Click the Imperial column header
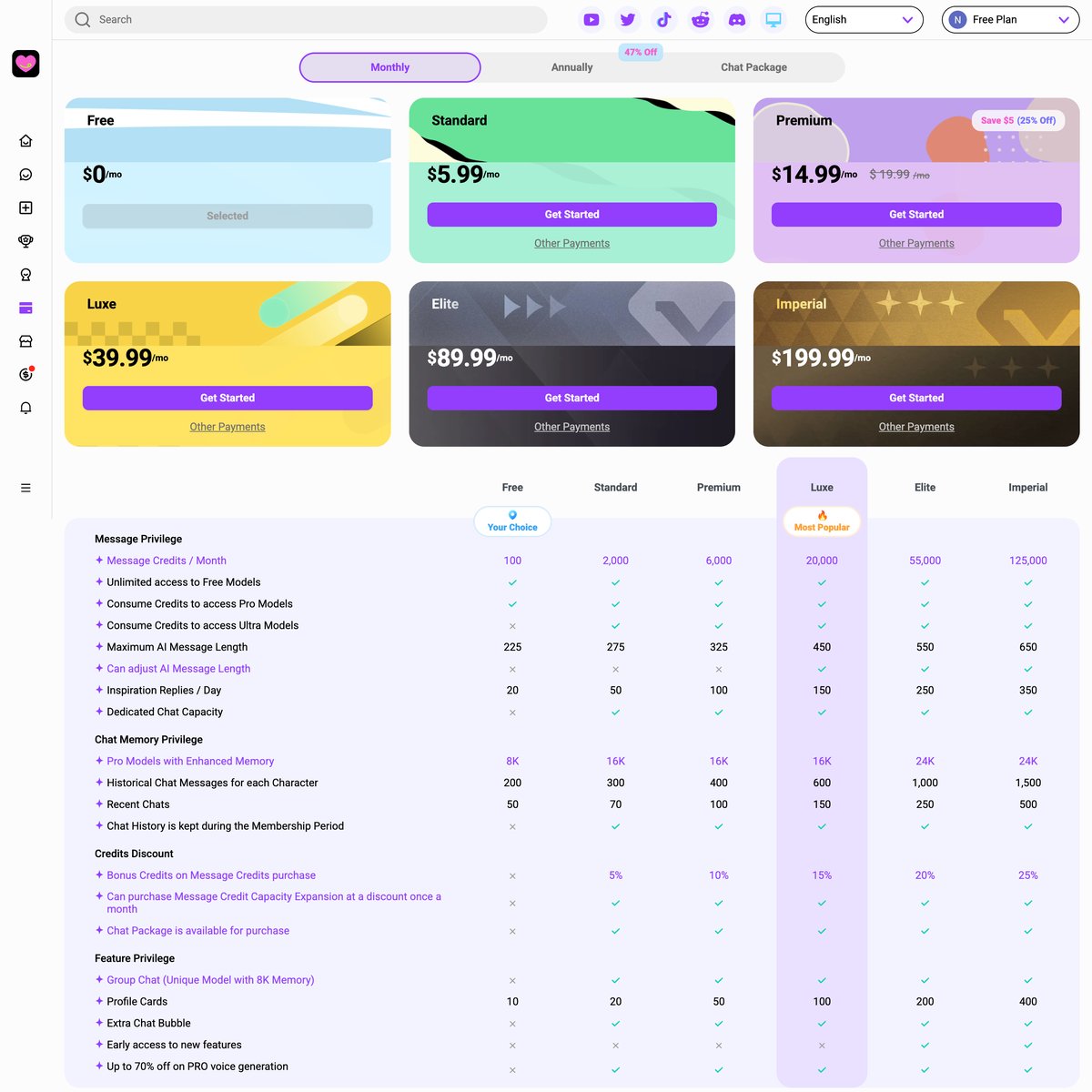1092x1092 pixels. [x=1028, y=488]
